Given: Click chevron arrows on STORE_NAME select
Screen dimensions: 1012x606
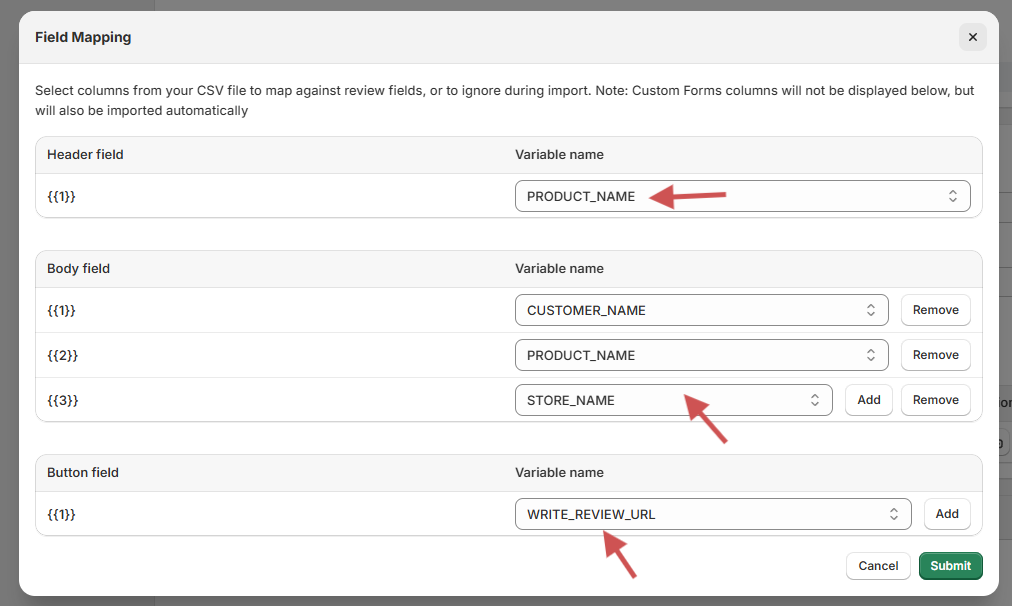Looking at the screenshot, I should (x=814, y=400).
